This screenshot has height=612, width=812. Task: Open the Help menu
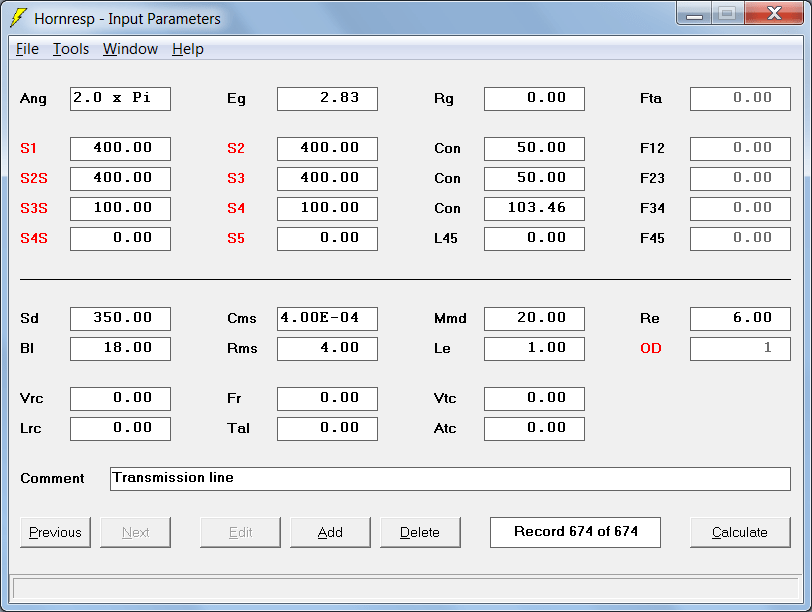(x=187, y=49)
